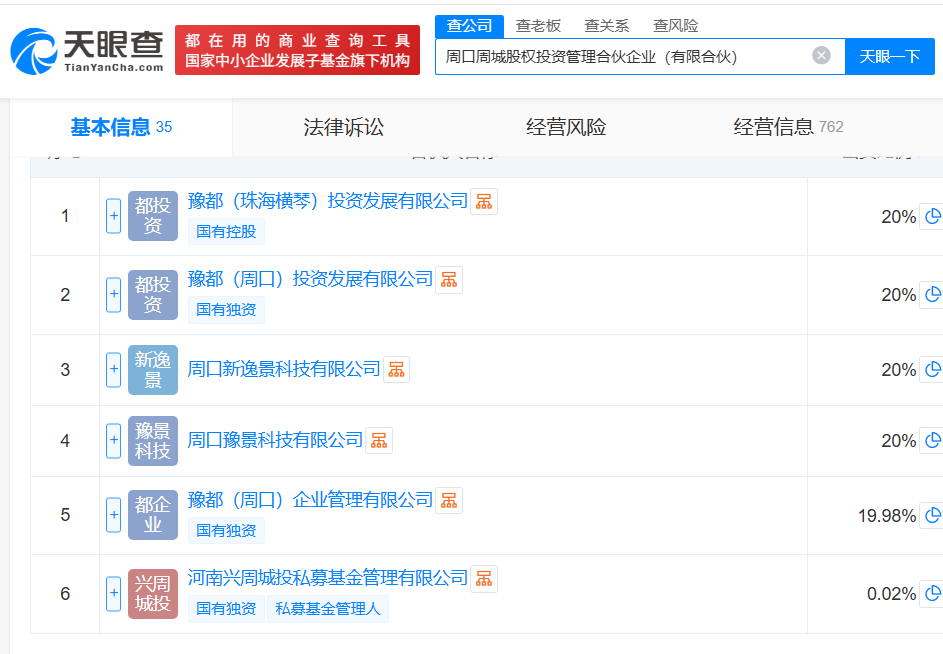Expand row of 豫都（周口）投资发展有限公司

(x=114, y=295)
